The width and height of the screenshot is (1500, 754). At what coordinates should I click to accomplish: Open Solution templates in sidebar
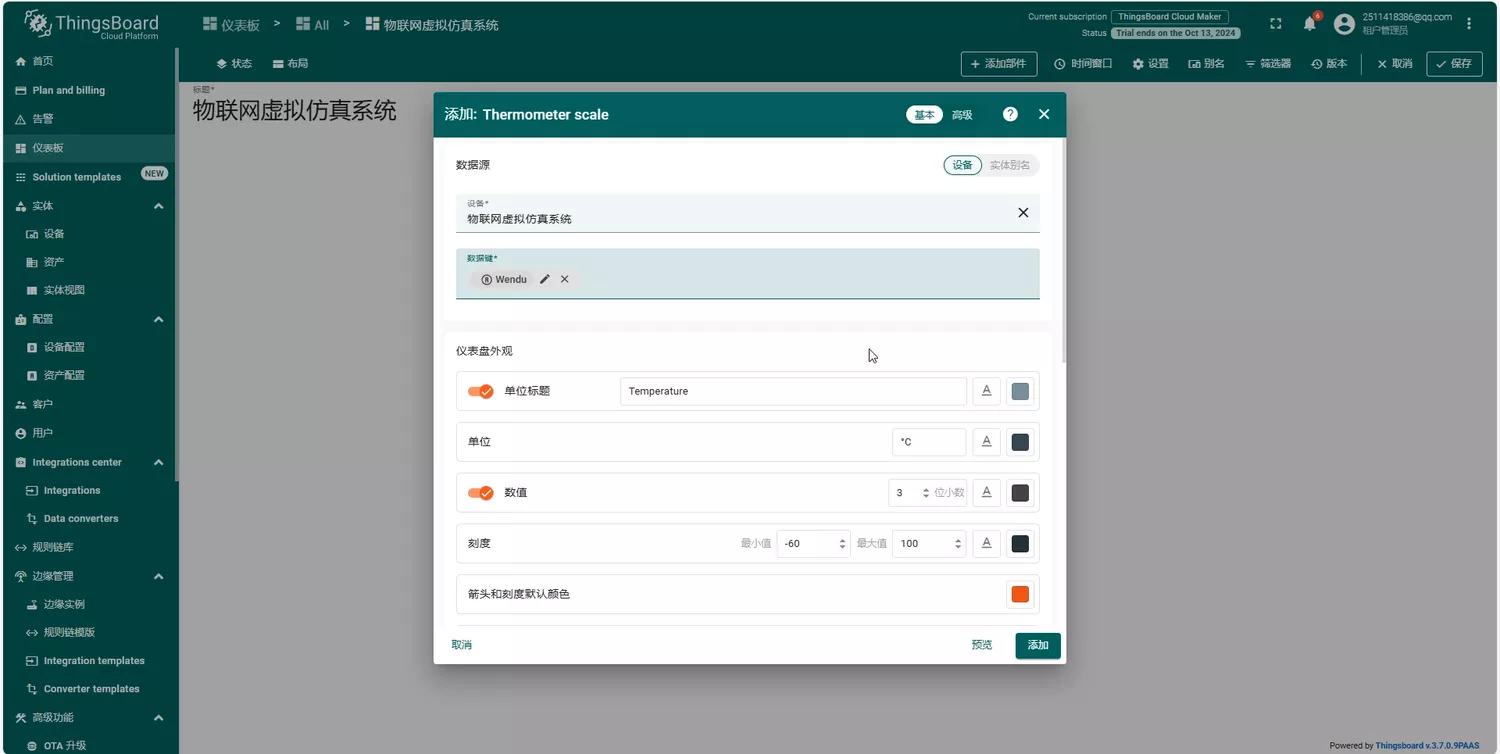[x=77, y=177]
